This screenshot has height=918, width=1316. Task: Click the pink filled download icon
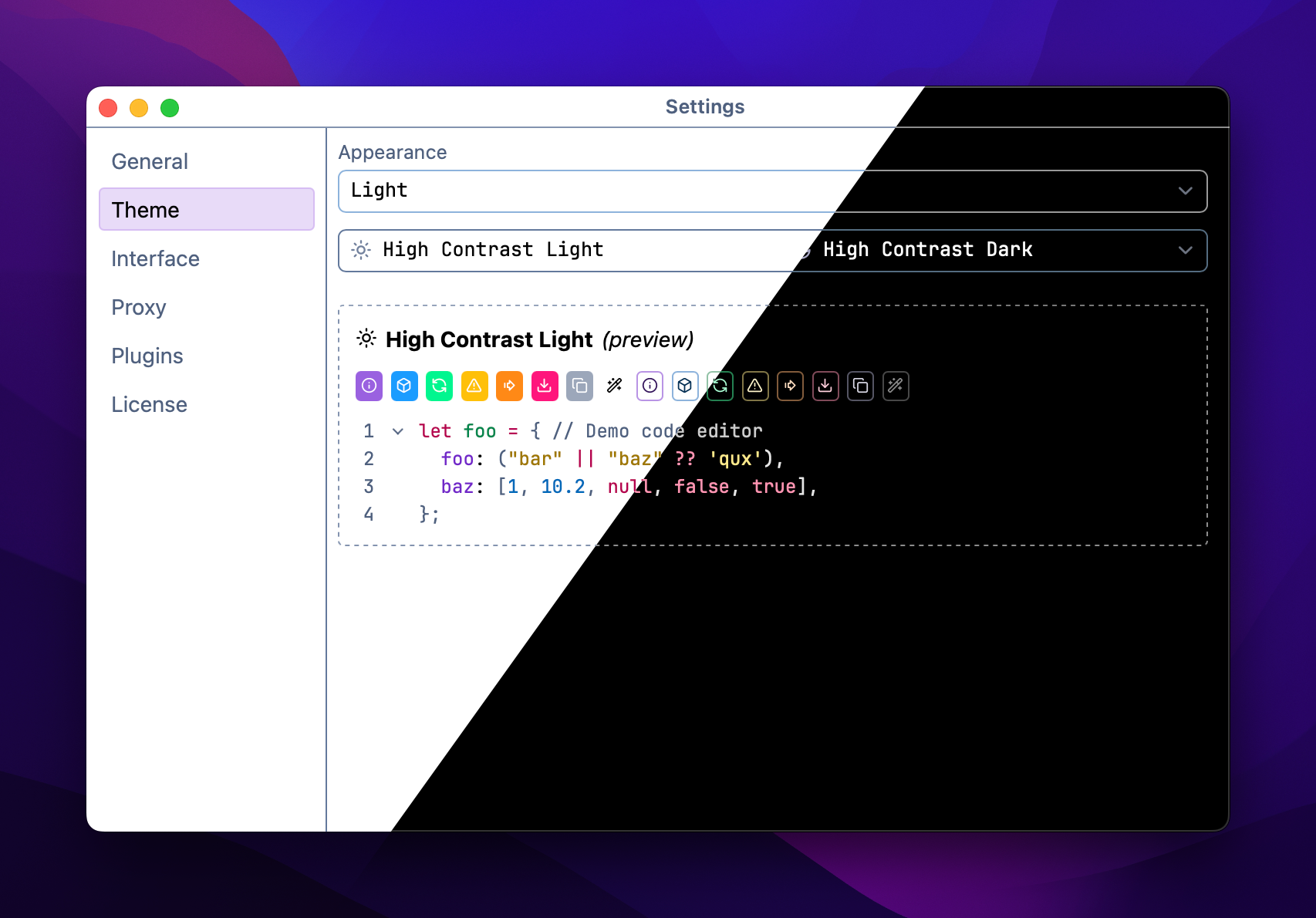pyautogui.click(x=545, y=386)
